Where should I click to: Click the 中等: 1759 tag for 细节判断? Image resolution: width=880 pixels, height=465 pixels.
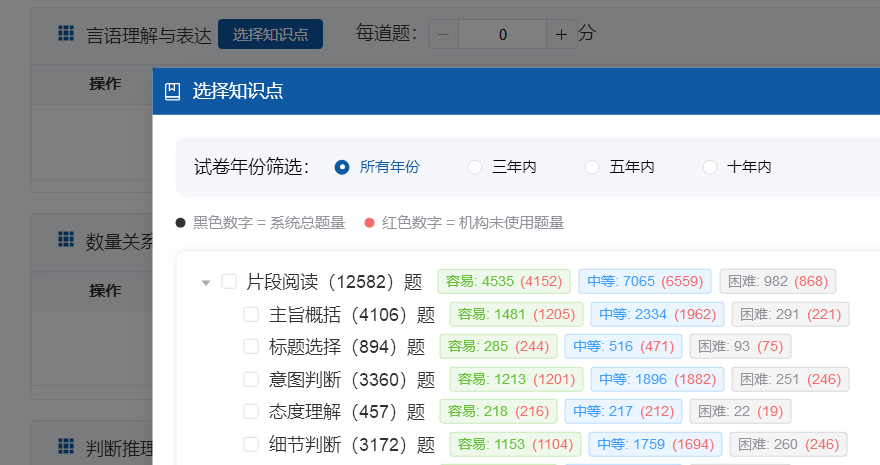pyautogui.click(x=656, y=444)
